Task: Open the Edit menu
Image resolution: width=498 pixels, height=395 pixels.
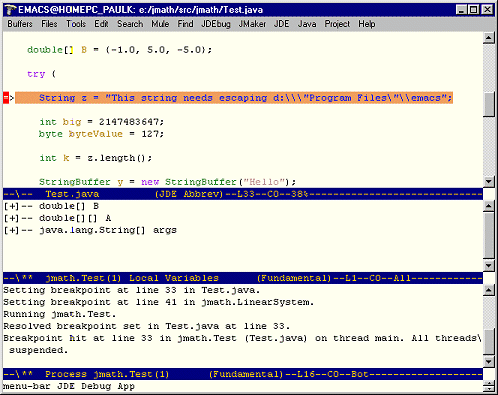Action: pos(101,24)
